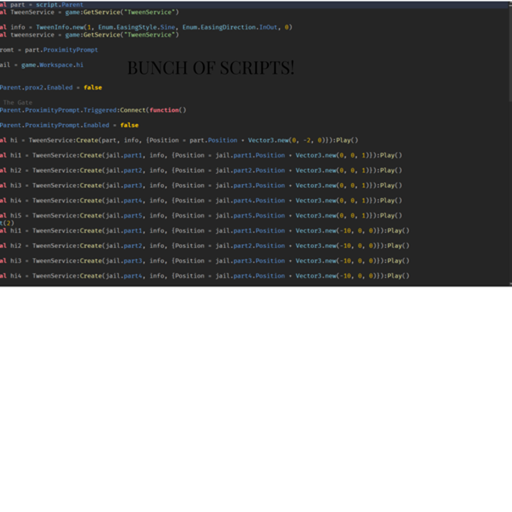
Task: Click the false value after ProximityPrompt.Enabled
Action: click(x=129, y=125)
